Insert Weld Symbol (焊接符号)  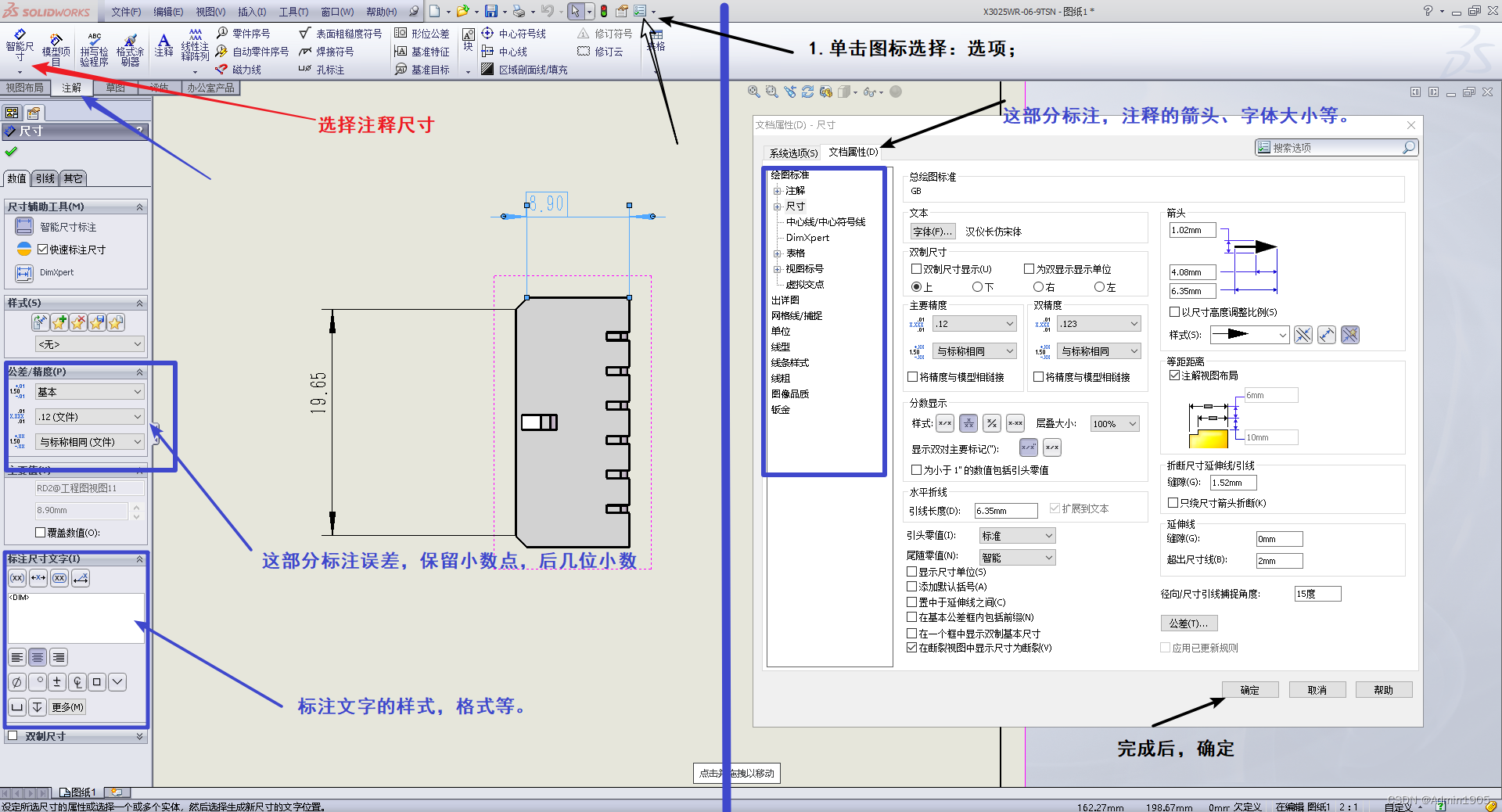click(326, 52)
